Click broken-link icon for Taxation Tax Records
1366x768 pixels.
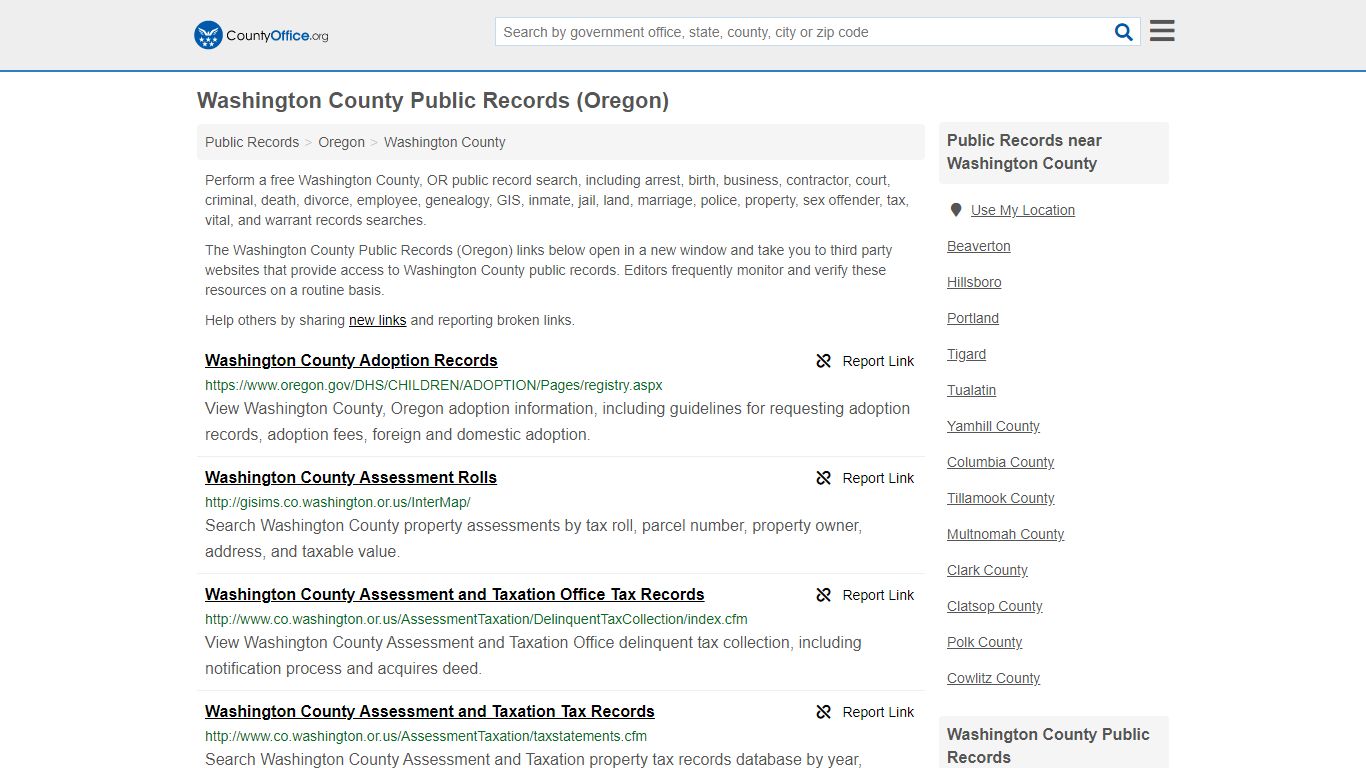[x=824, y=712]
